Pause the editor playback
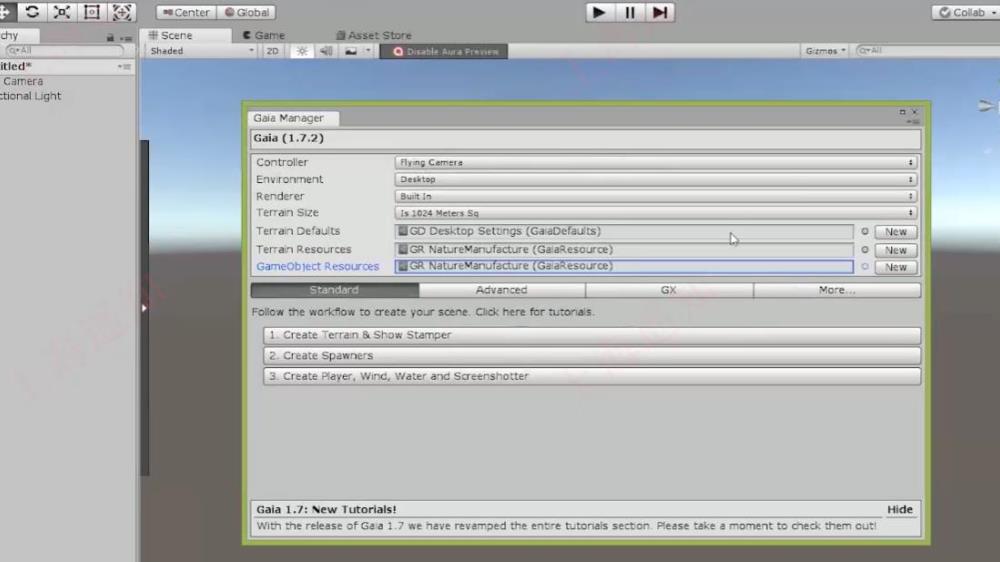 pyautogui.click(x=629, y=13)
